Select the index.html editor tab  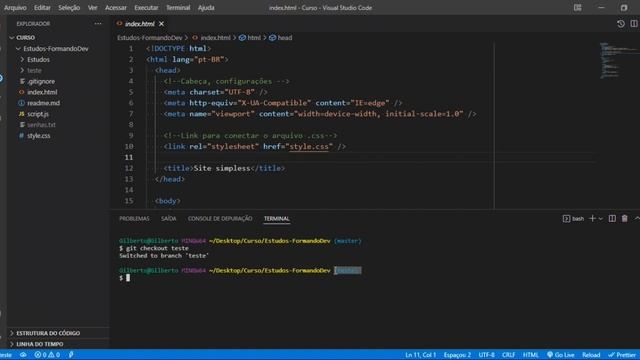pos(140,24)
